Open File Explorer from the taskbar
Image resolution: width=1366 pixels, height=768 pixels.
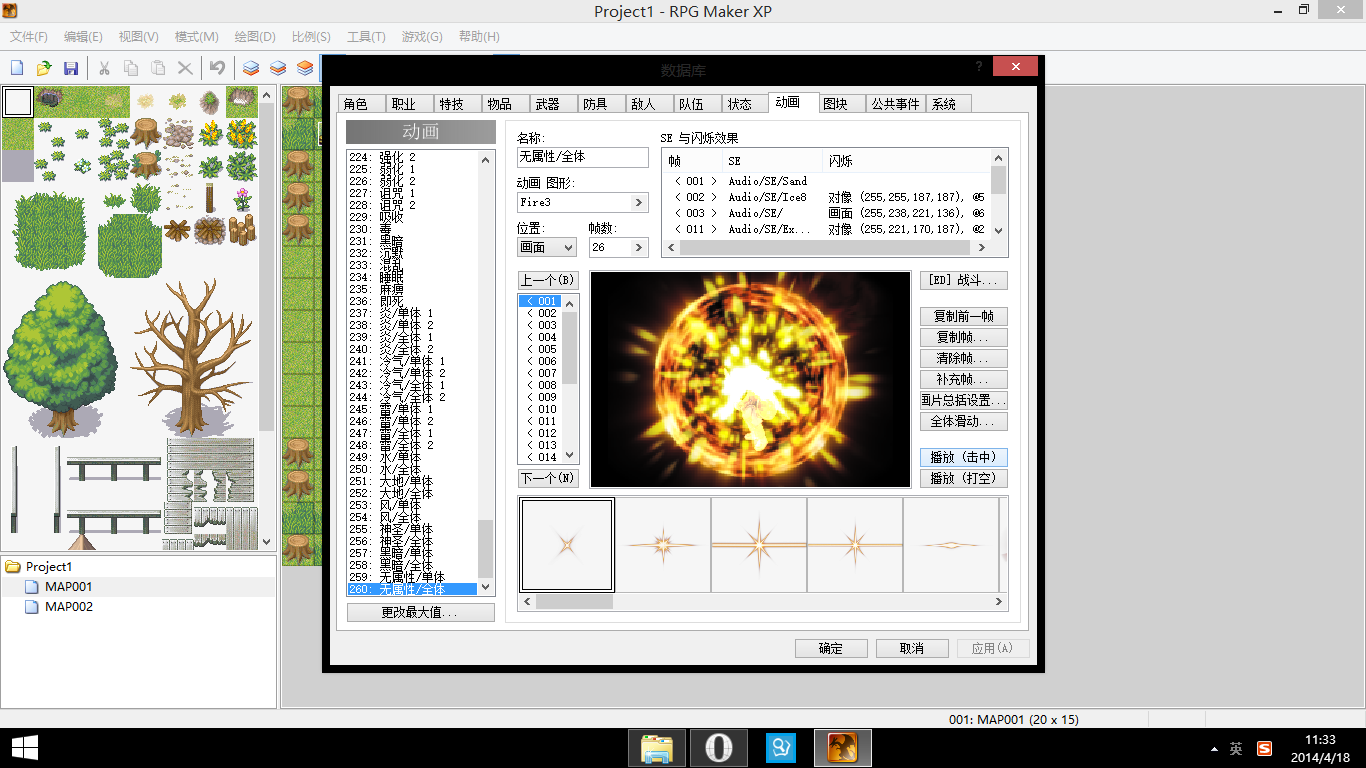[x=657, y=748]
